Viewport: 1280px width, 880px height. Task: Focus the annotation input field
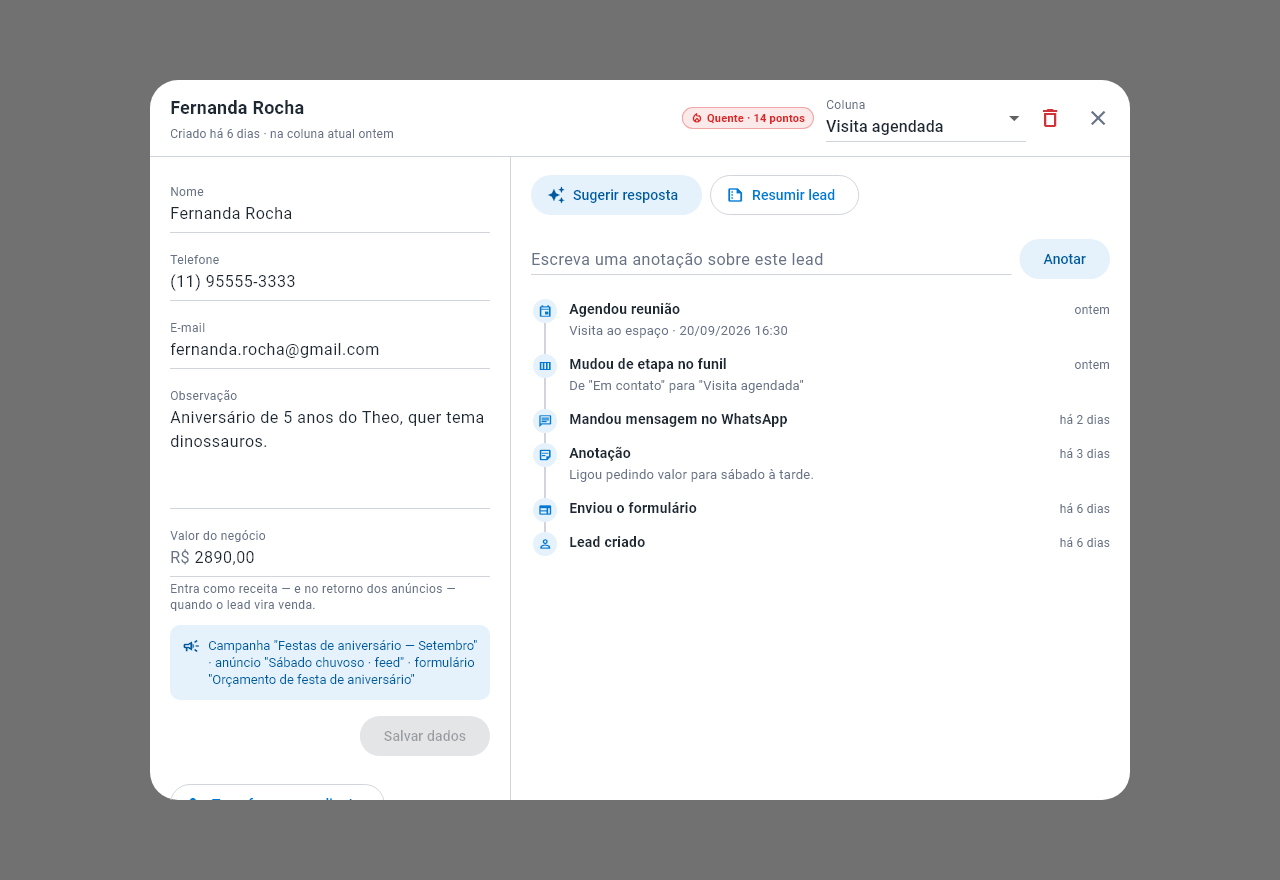point(771,260)
